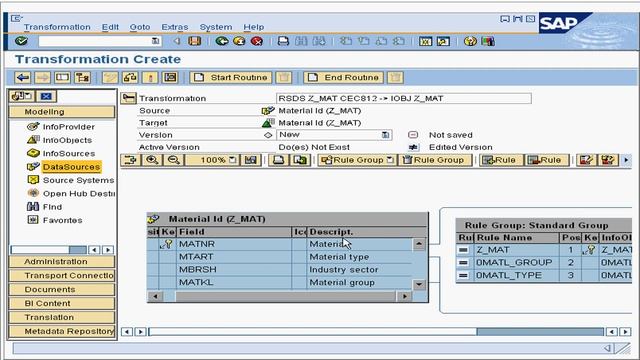Click the red Cancel icon

[257, 41]
